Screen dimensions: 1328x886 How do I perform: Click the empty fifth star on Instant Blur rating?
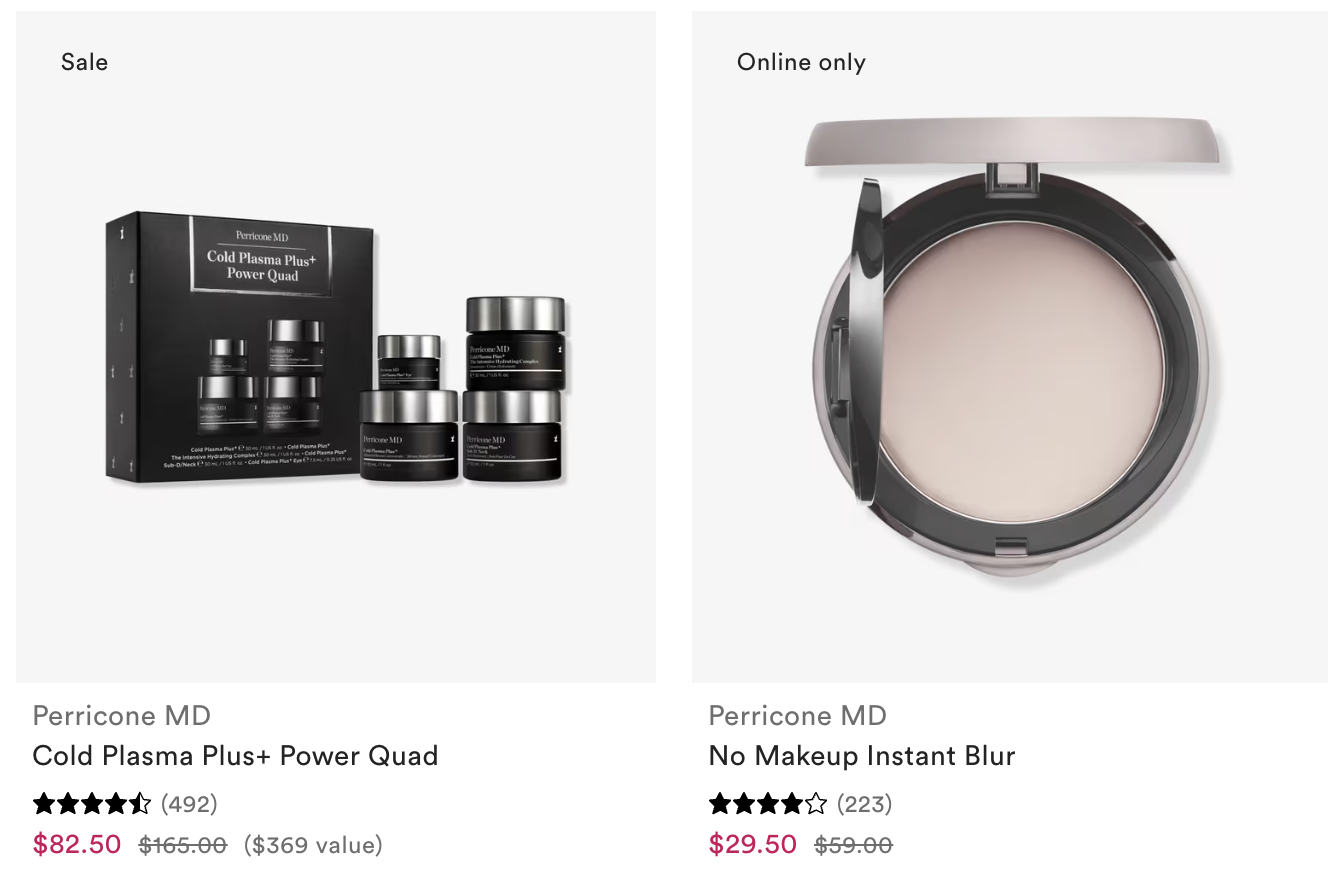[x=817, y=804]
